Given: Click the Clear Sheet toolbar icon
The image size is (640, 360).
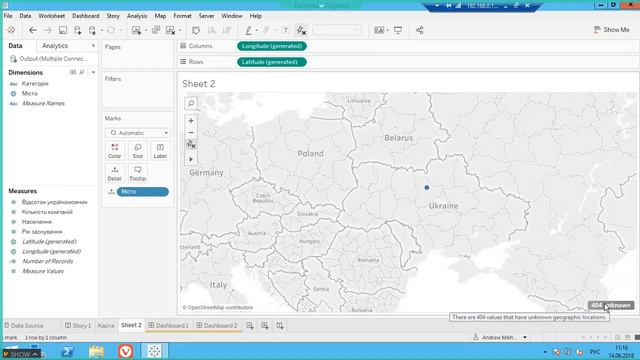Looking at the screenshot, I should (171, 30).
